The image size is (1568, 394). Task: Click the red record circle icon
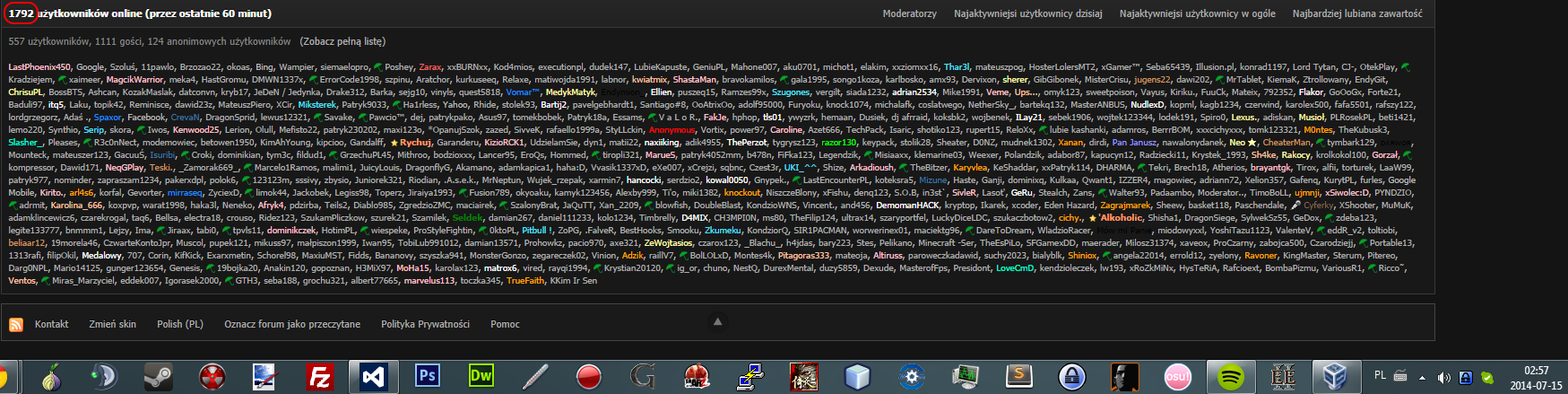point(589,375)
